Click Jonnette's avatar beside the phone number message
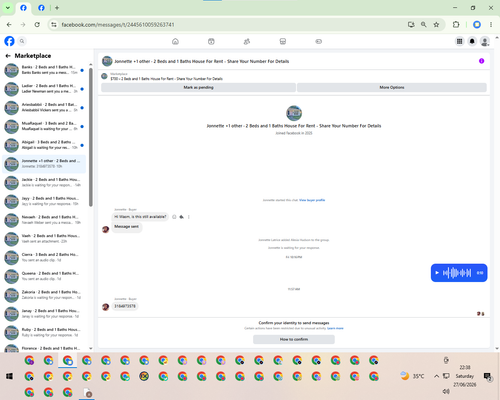This screenshot has width=500, height=400. point(106,307)
